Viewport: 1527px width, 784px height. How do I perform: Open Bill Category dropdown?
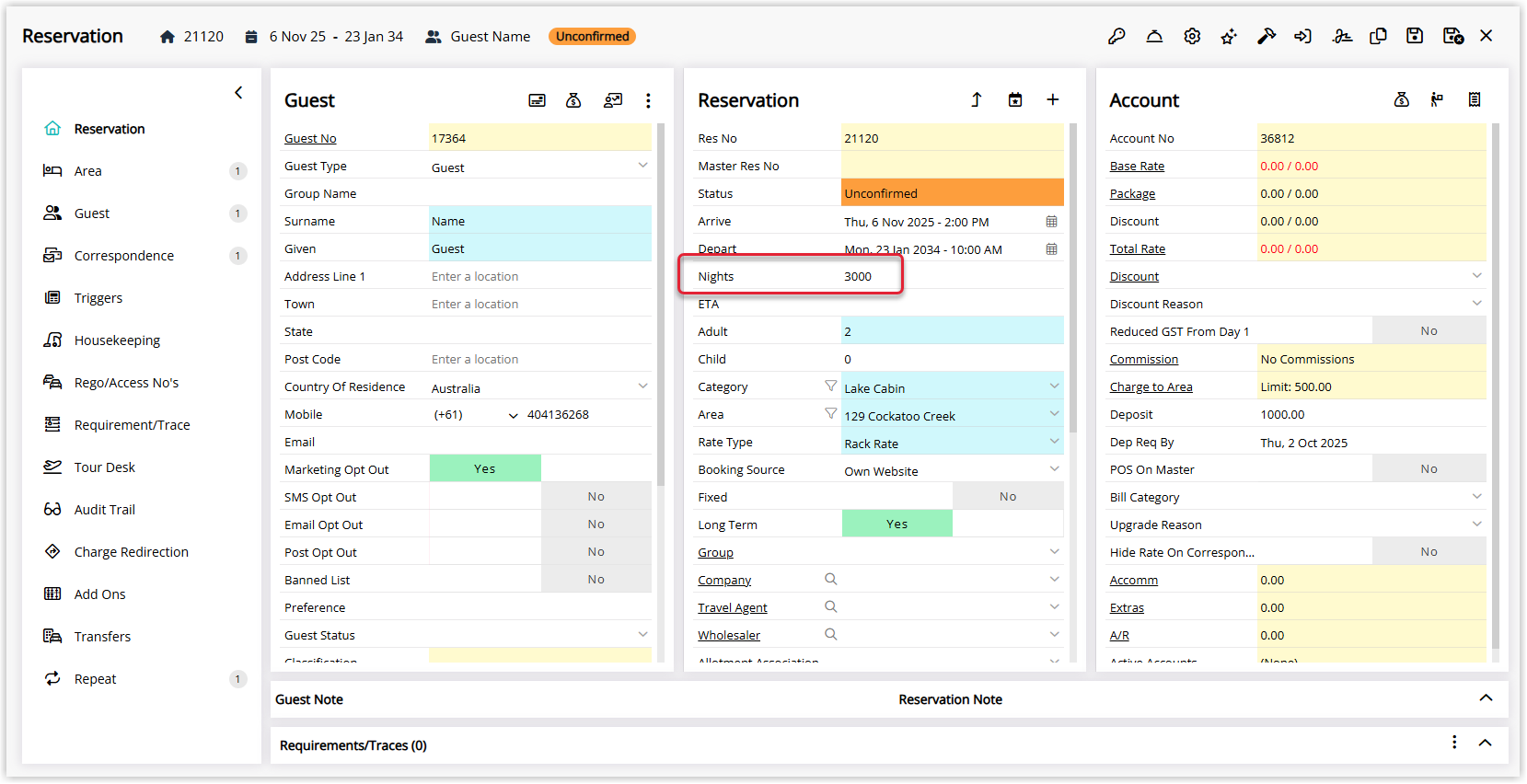[x=1477, y=497]
